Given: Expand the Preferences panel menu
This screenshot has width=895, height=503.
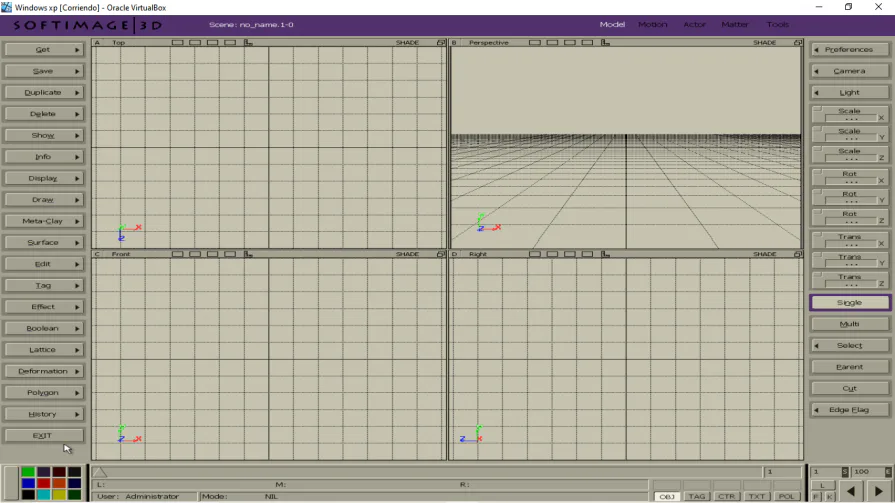Looking at the screenshot, I should [x=849, y=50].
